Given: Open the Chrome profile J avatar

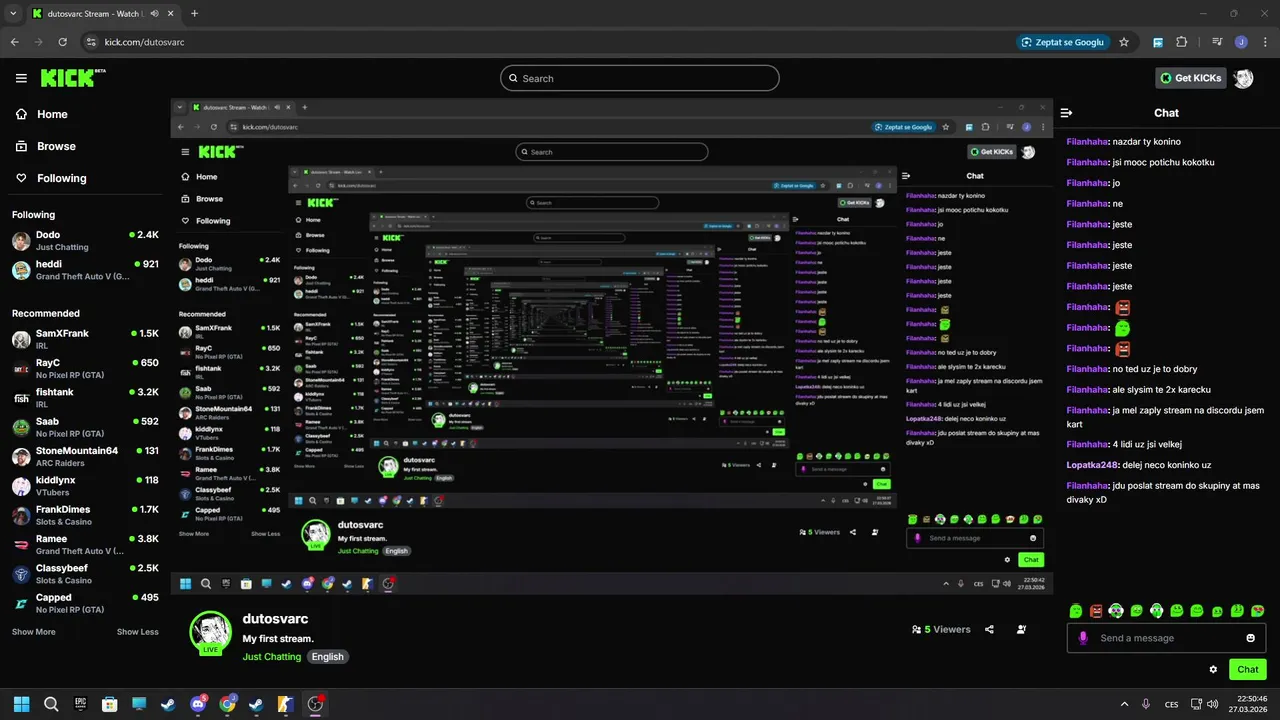Looking at the screenshot, I should point(1241,42).
